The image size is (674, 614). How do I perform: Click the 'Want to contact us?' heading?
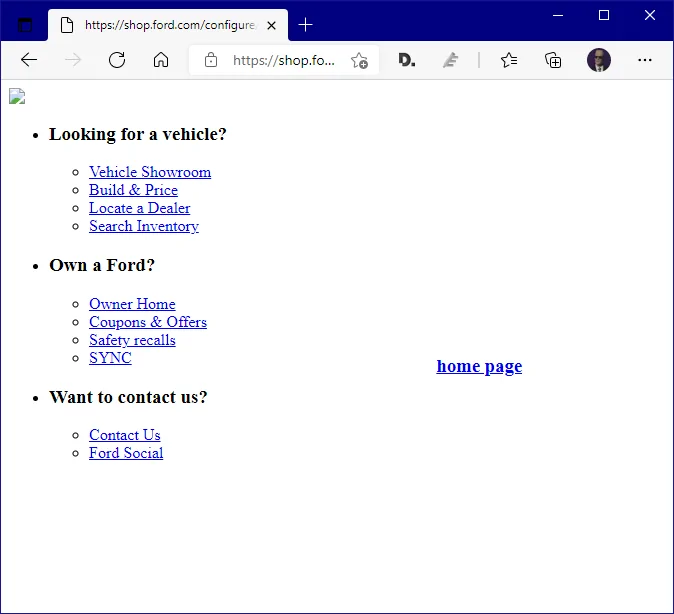[128, 397]
